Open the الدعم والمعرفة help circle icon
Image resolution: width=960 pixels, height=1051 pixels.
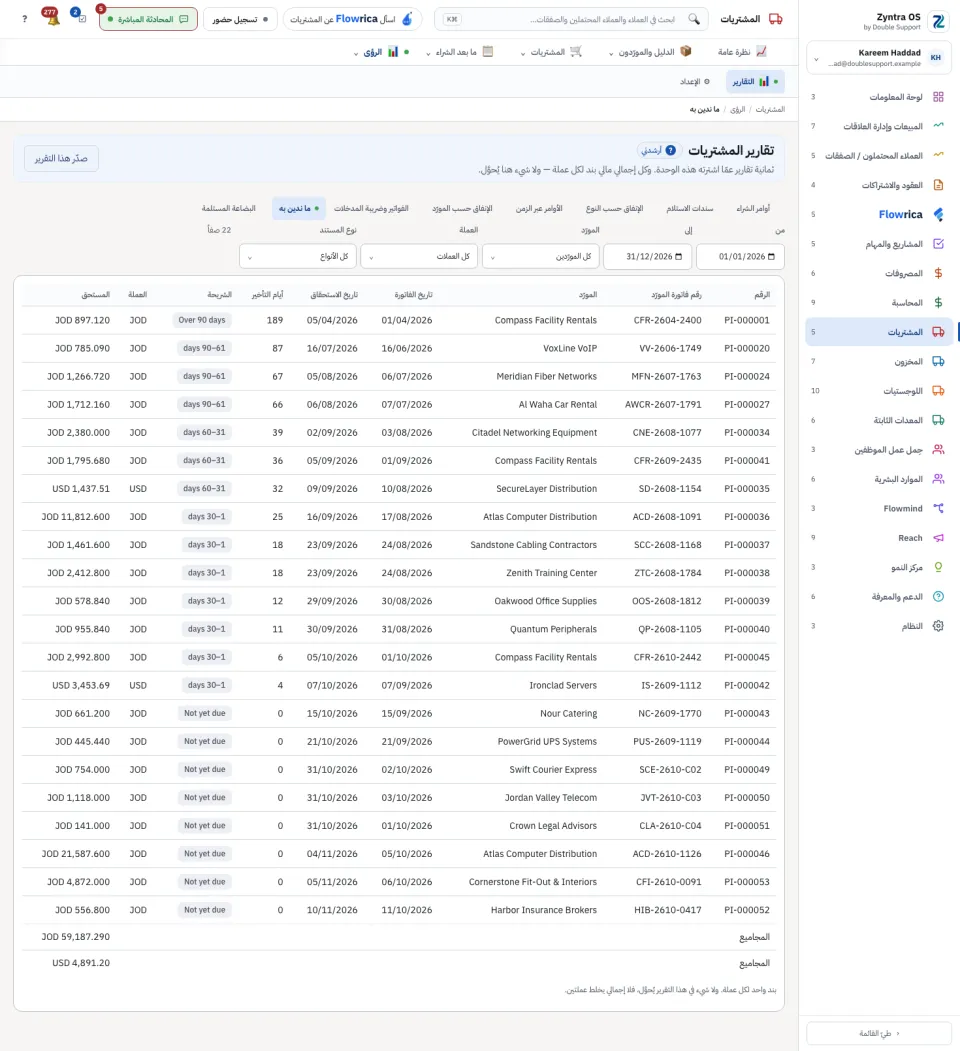[938, 597]
